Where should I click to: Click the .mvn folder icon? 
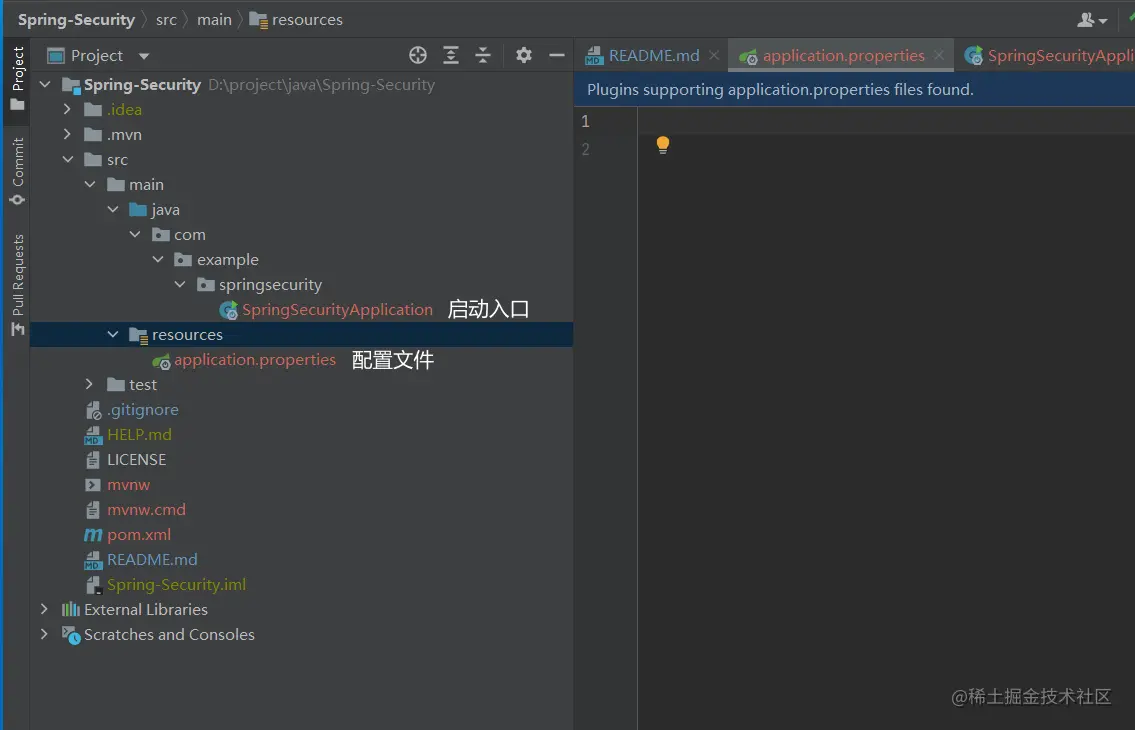pos(93,135)
